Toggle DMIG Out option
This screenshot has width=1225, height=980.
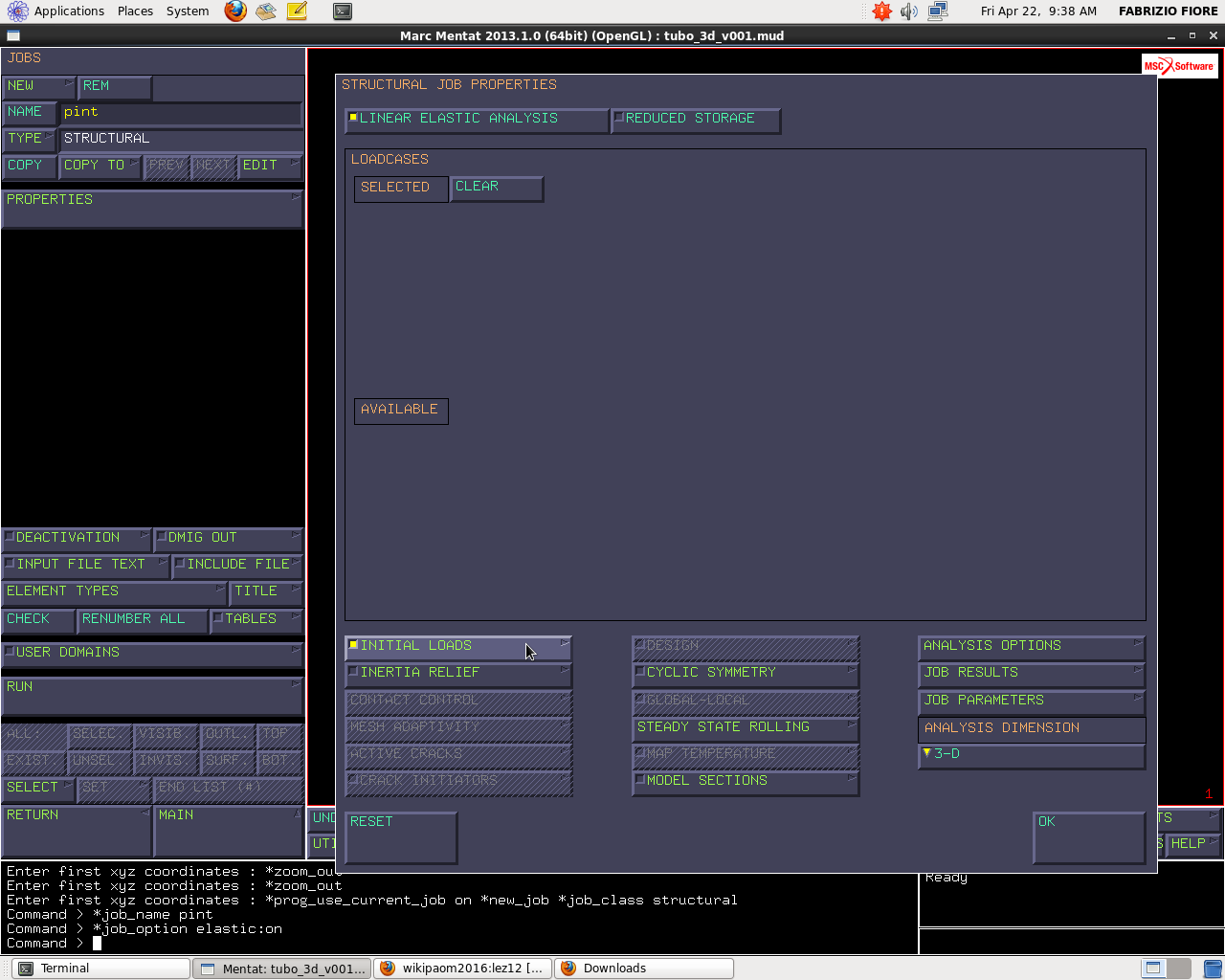[229, 539]
